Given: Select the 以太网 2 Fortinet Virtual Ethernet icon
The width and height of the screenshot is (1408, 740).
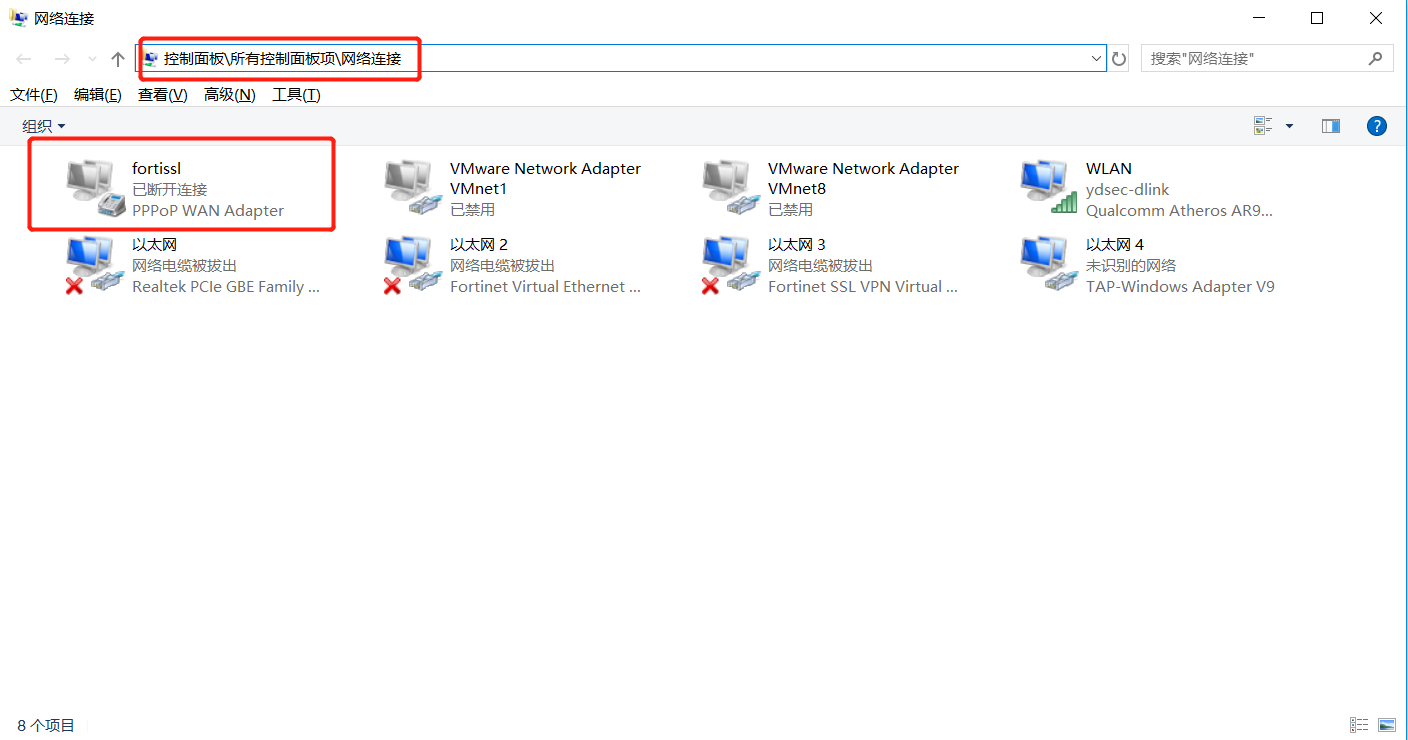Looking at the screenshot, I should pyautogui.click(x=412, y=265).
